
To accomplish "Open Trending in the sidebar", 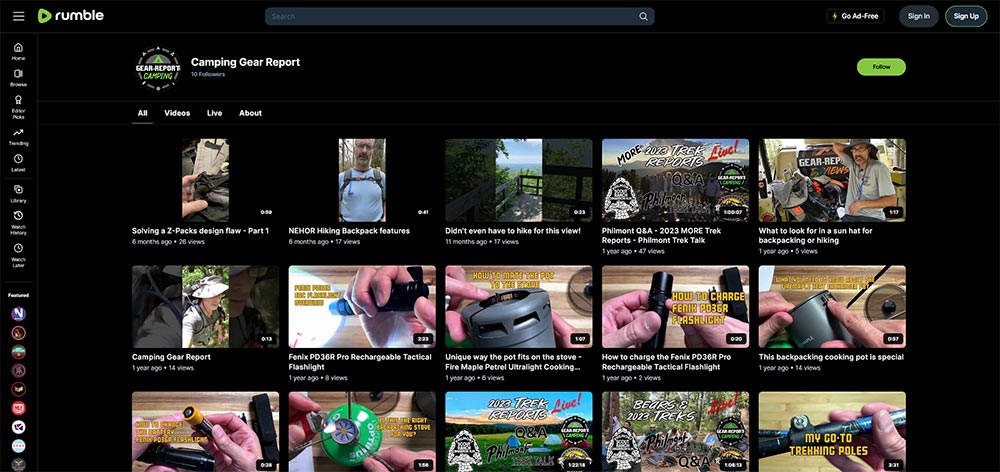I will (18, 136).
